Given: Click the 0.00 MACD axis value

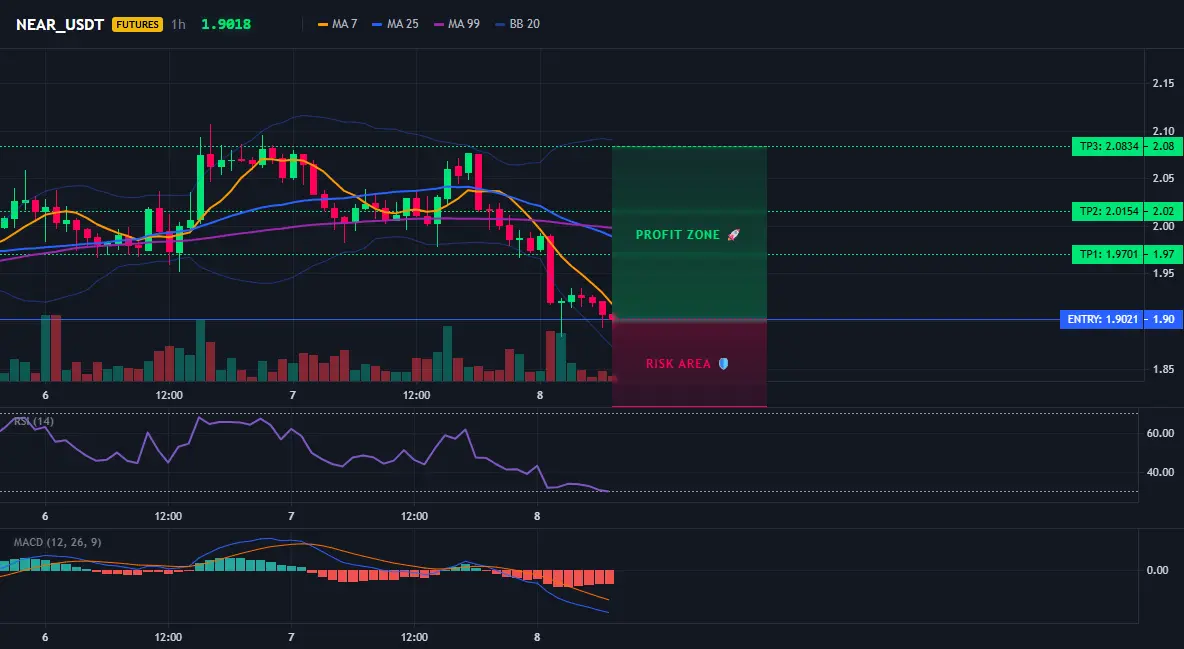Looking at the screenshot, I should click(x=1158, y=570).
